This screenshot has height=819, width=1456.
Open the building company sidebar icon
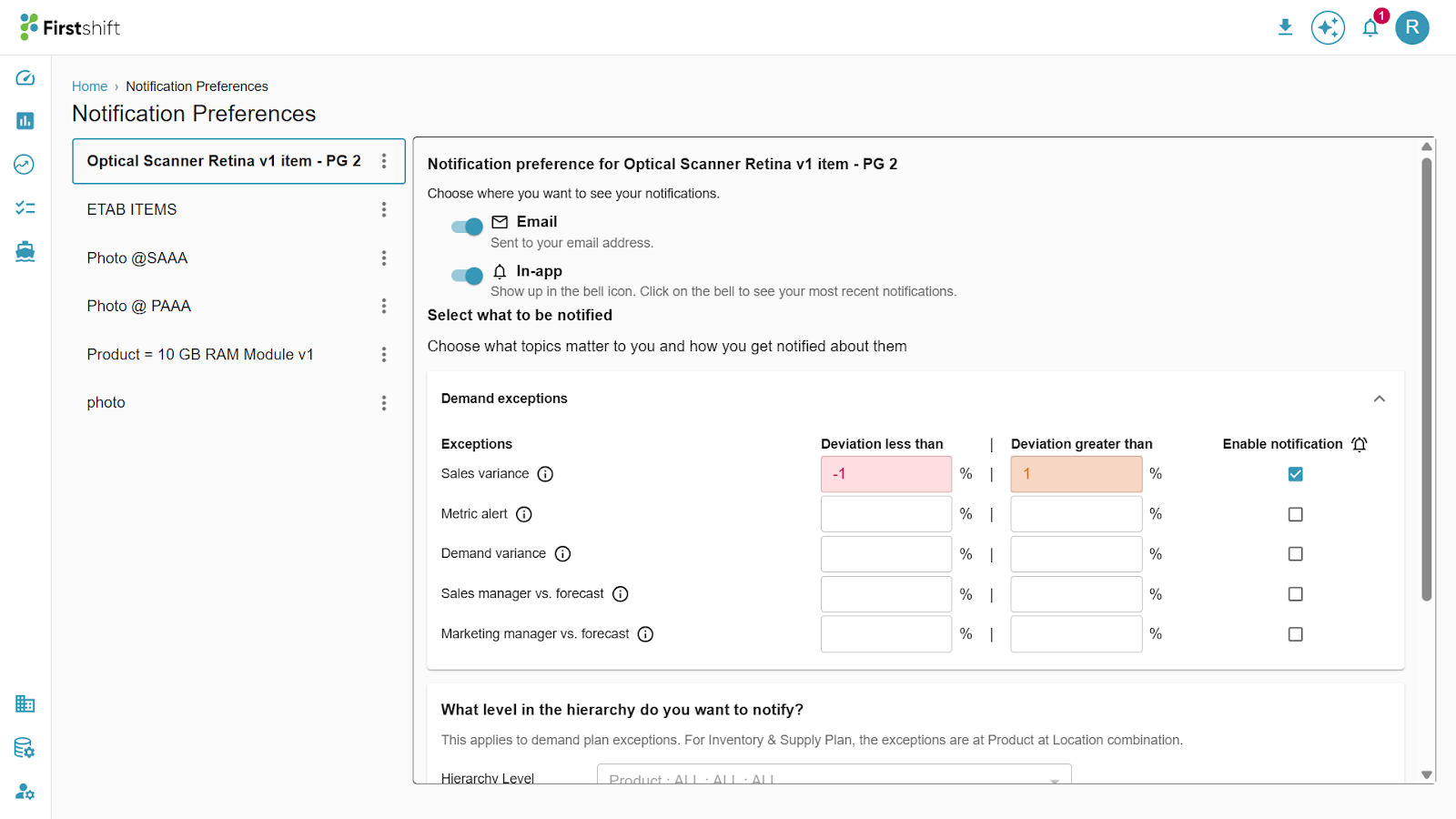pos(25,703)
